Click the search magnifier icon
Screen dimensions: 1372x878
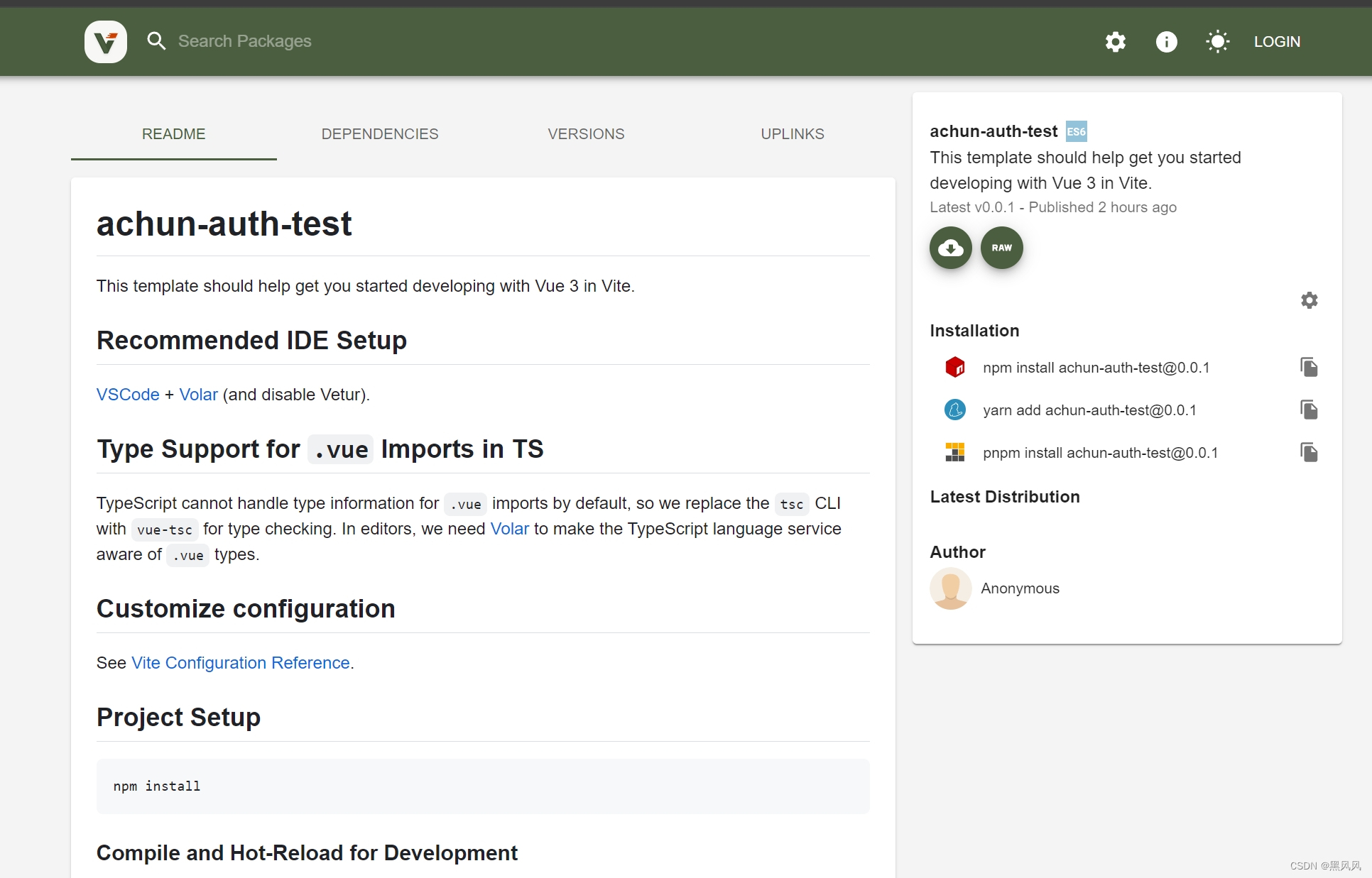click(156, 41)
